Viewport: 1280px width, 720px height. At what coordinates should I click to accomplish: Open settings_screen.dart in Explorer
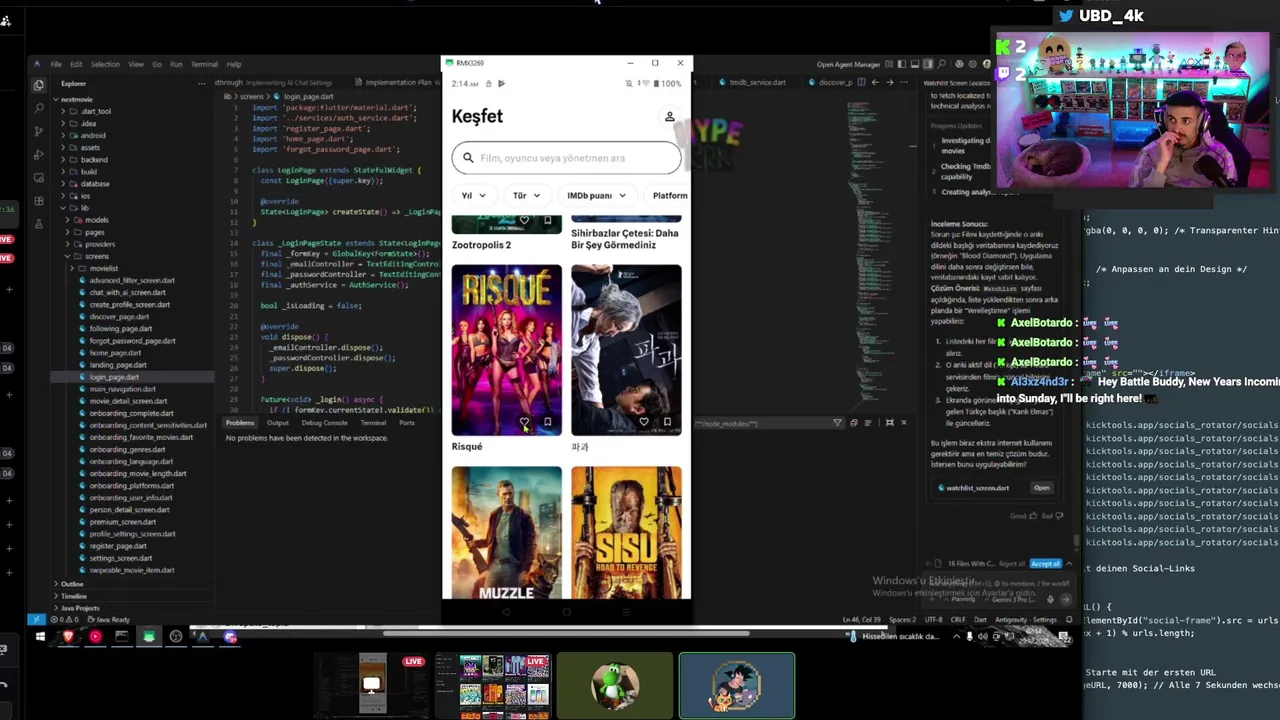(121, 558)
